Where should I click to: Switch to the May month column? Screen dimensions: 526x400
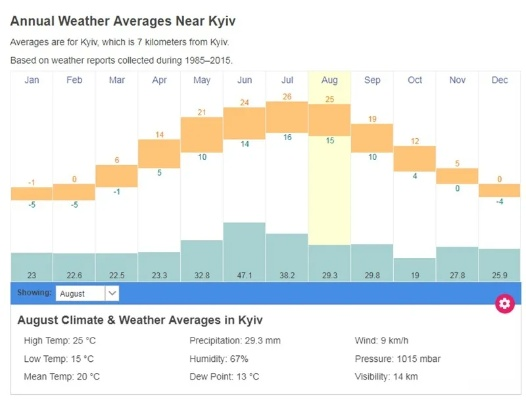point(202,80)
